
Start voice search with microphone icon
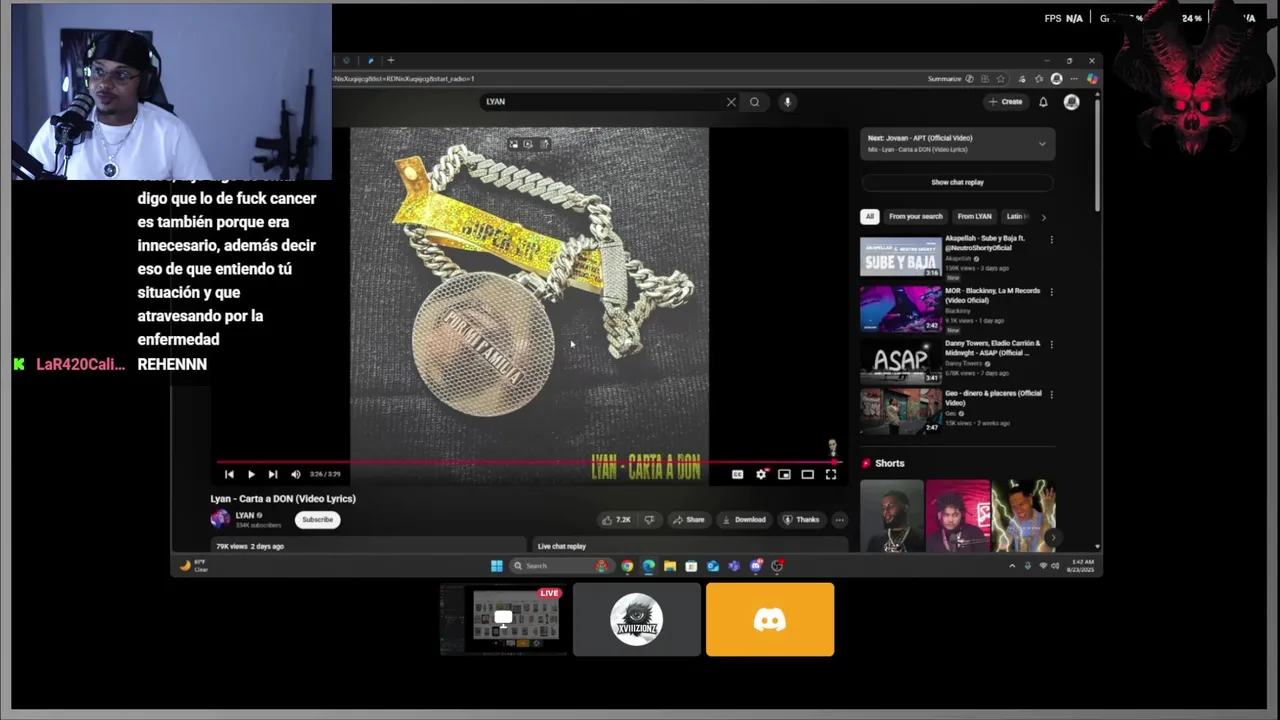pyautogui.click(x=787, y=102)
